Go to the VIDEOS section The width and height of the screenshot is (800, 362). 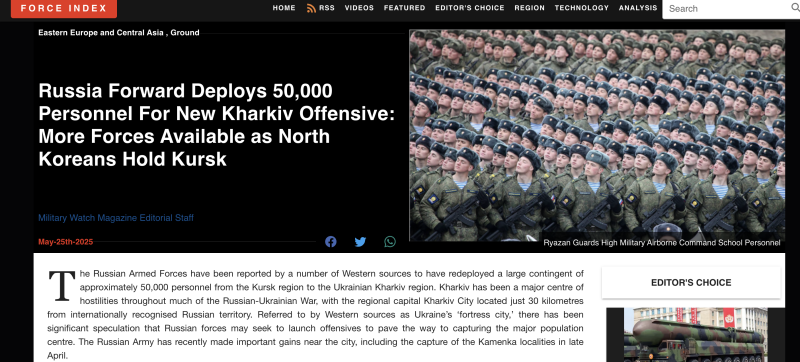pyautogui.click(x=359, y=8)
